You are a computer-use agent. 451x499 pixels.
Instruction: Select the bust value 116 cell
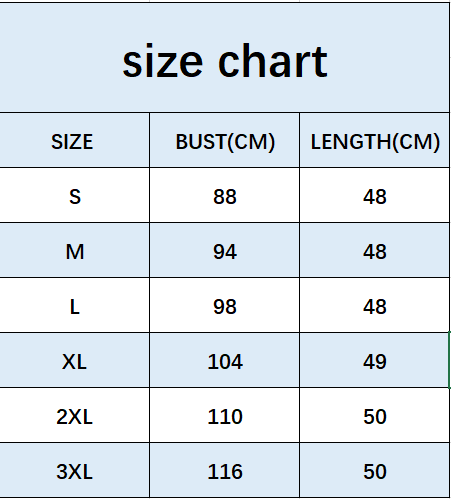225,470
